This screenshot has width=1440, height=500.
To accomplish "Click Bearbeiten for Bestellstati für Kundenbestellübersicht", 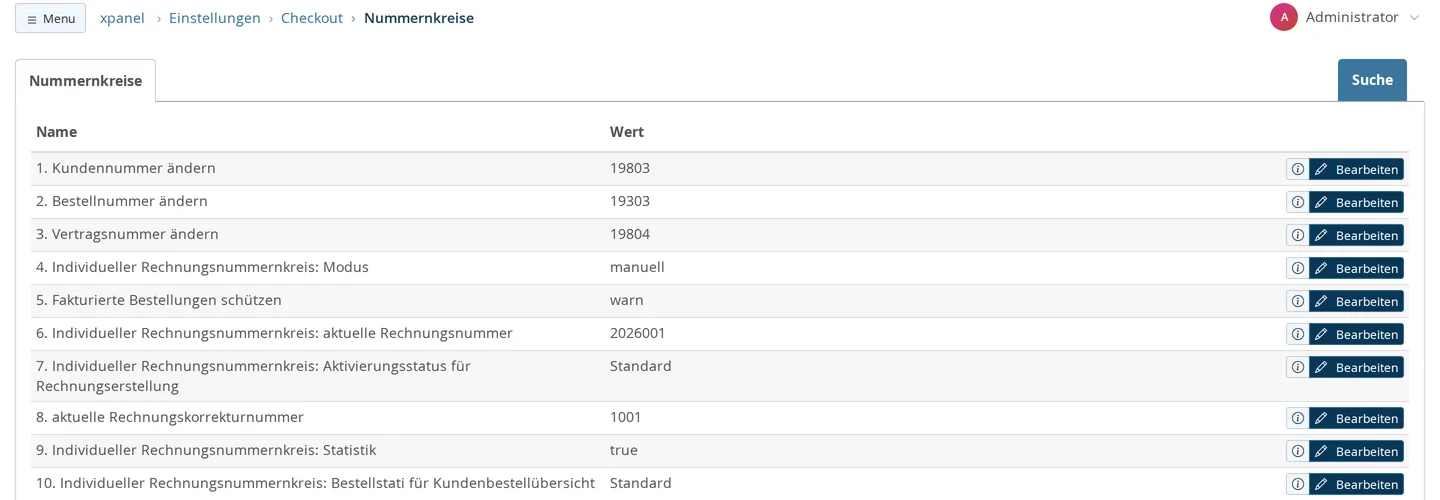I will [x=1356, y=484].
